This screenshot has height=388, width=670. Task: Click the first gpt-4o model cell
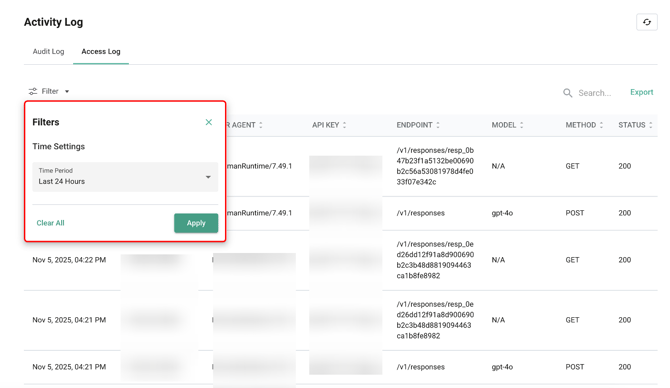pyautogui.click(x=502, y=213)
